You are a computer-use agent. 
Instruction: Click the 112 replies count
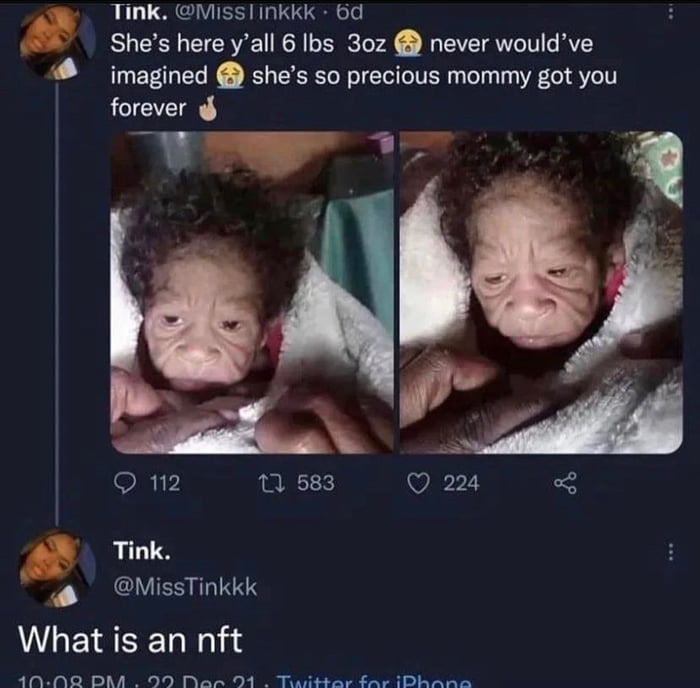[165, 484]
